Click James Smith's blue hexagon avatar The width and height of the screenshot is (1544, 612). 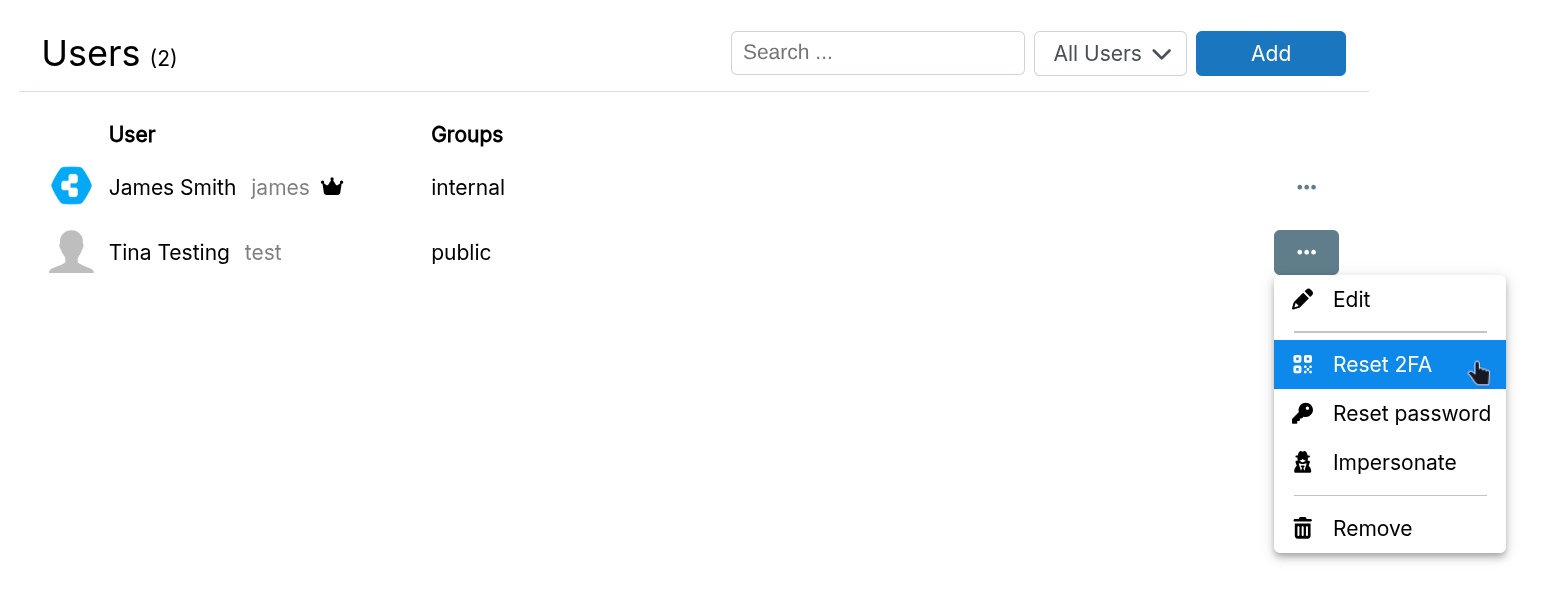click(x=71, y=187)
